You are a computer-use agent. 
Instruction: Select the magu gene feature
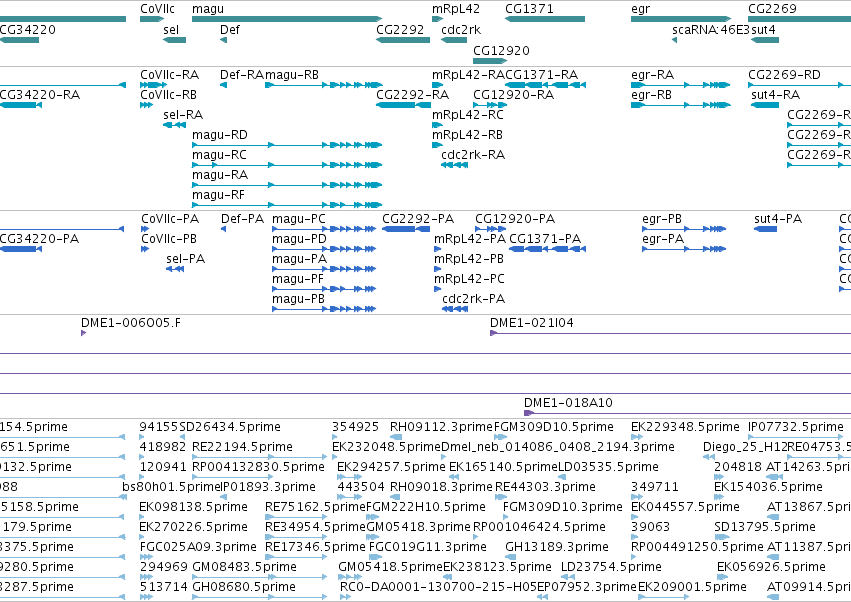[x=287, y=19]
